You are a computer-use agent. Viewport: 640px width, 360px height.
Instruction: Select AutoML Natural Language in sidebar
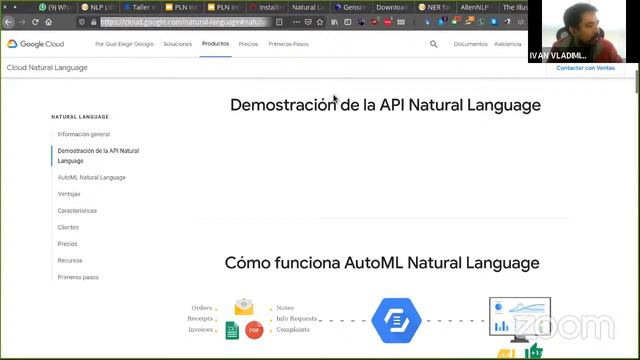92,178
